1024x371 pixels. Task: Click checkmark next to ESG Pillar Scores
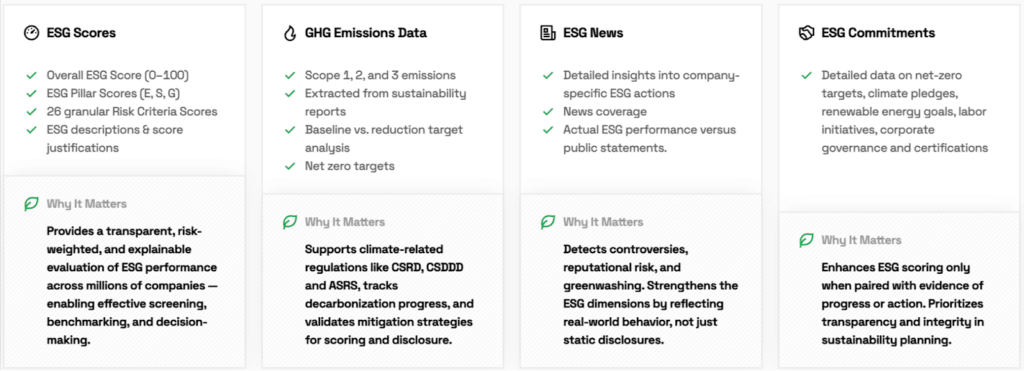[30, 93]
